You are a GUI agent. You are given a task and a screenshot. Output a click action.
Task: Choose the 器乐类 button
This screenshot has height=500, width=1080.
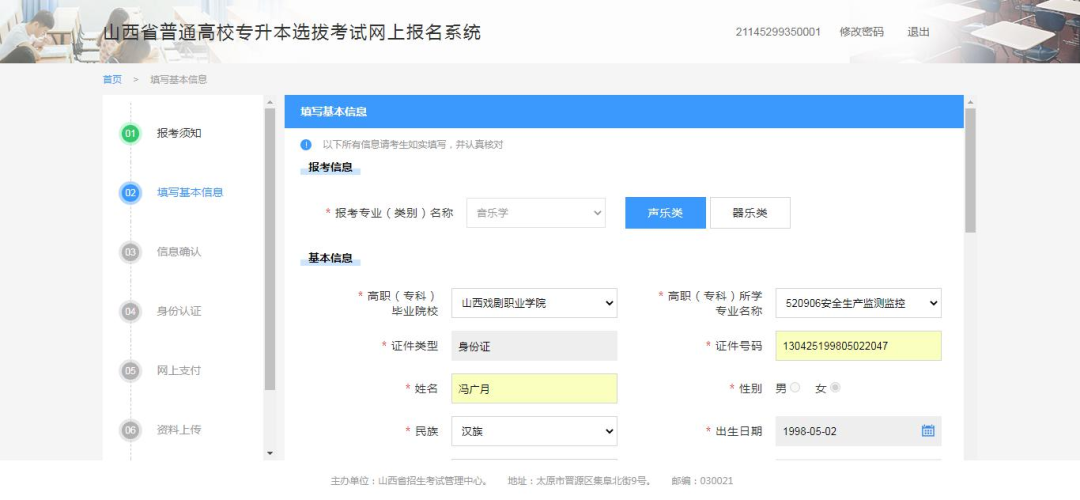pos(750,213)
